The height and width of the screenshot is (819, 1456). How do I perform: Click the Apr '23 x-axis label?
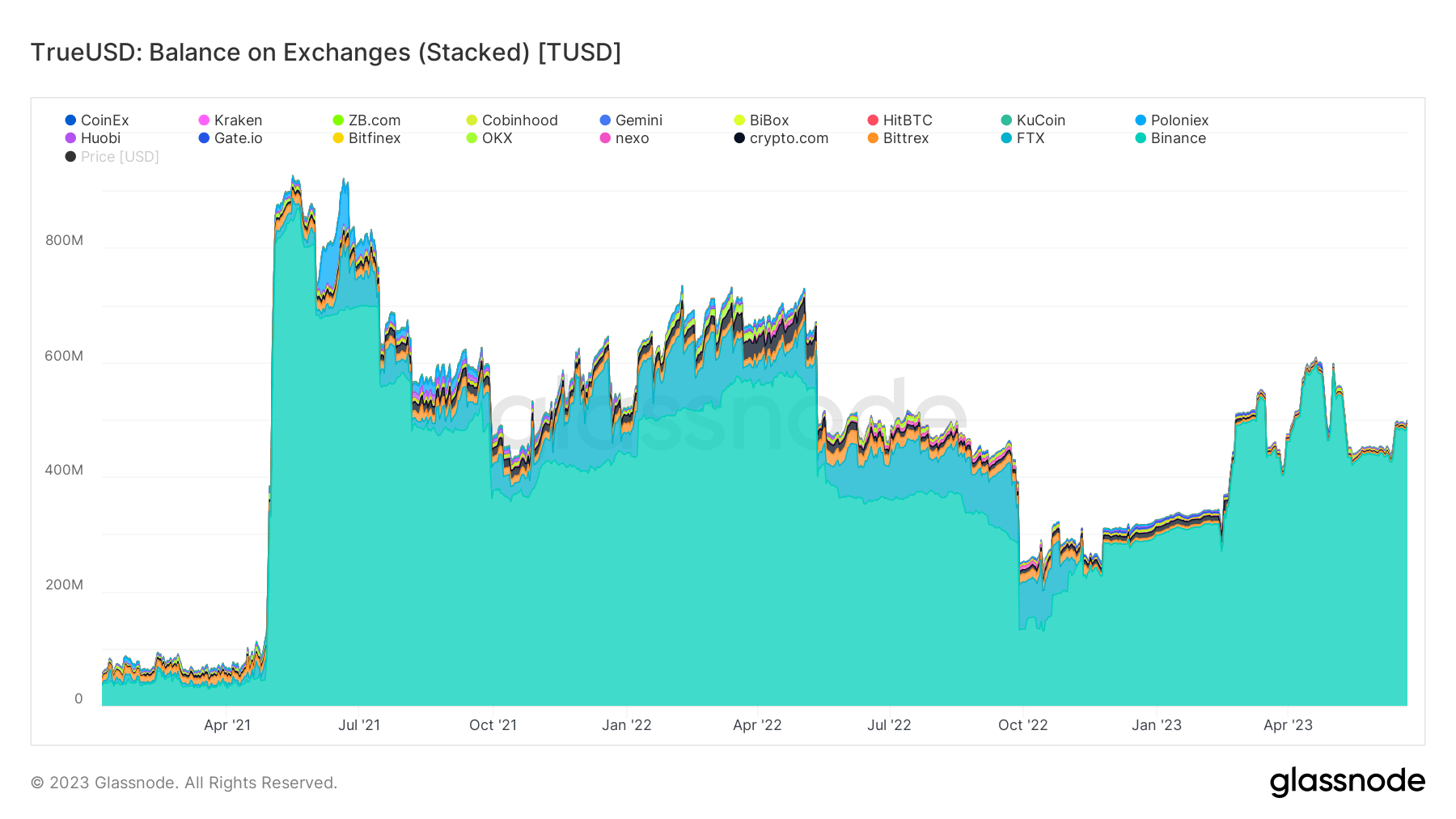pos(1288,725)
